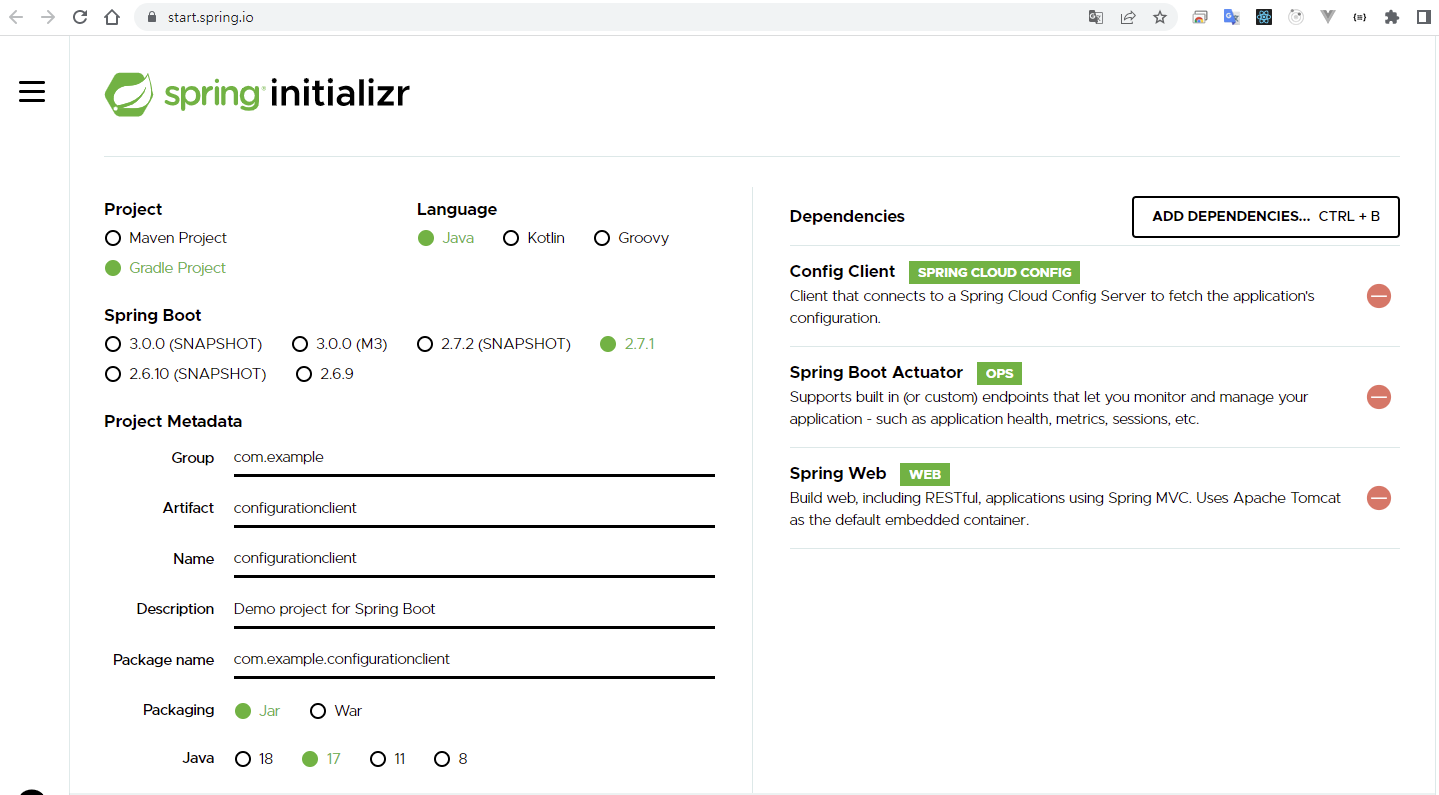Select Spring Boot 2.7.2 (SNAPSHOT)
This screenshot has width=1439, height=795.
point(494,344)
